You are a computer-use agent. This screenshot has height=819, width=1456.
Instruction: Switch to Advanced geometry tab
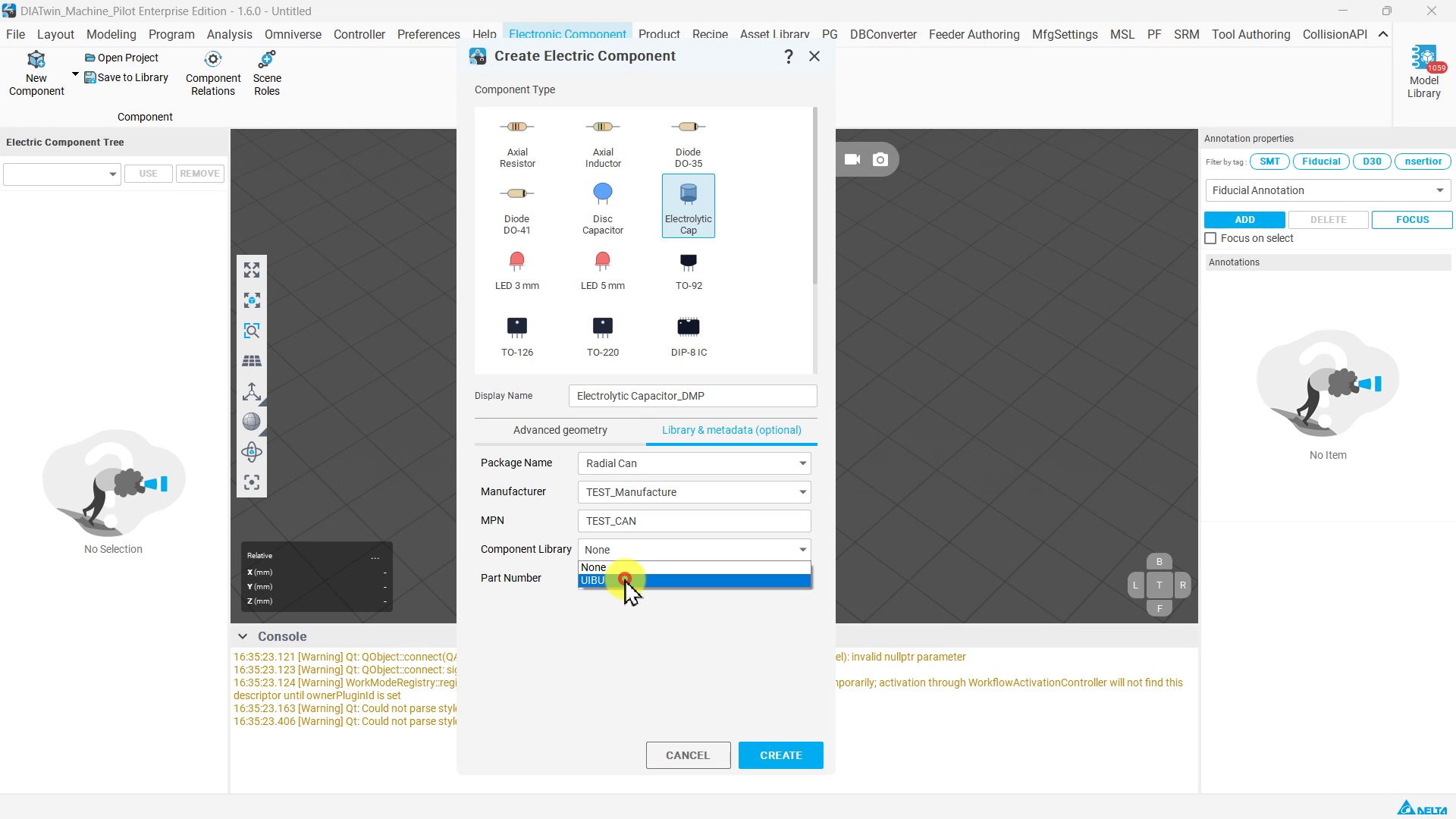point(560,430)
